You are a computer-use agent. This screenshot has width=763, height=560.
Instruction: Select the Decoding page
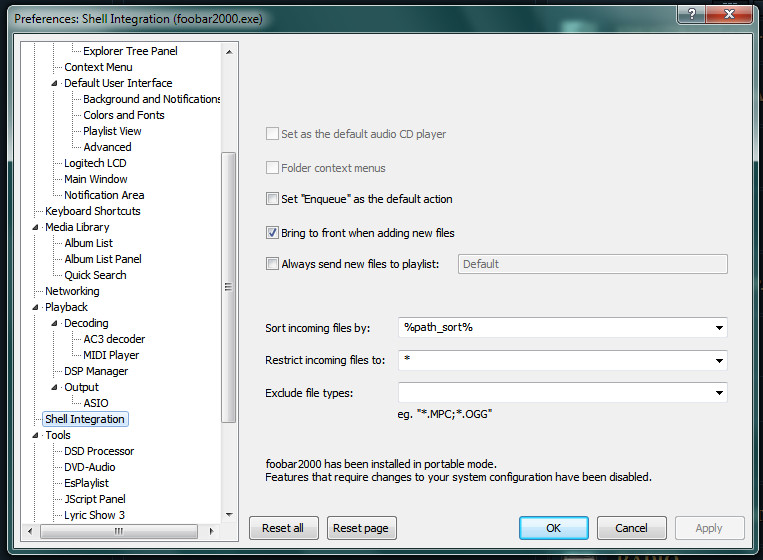[86, 323]
